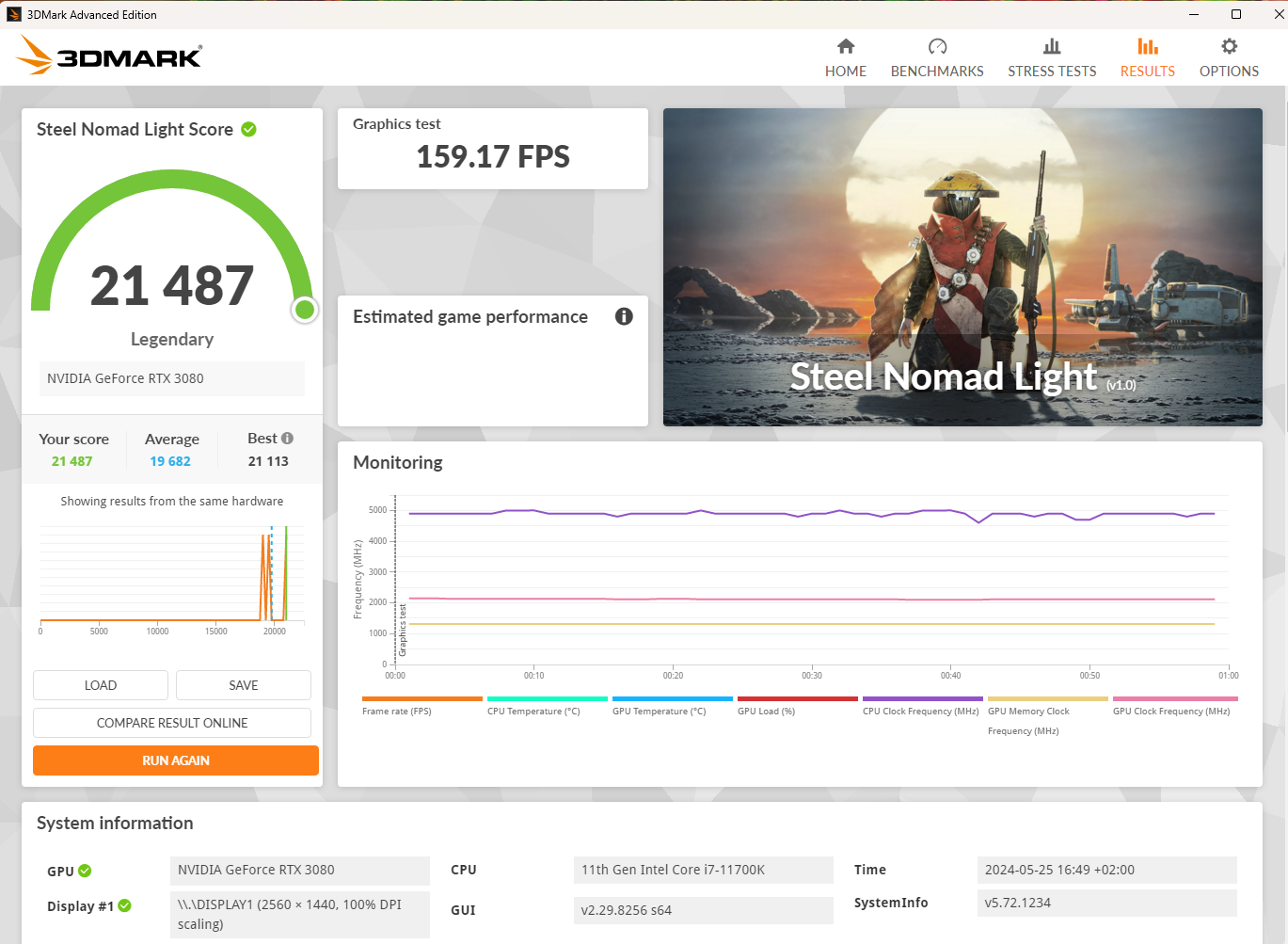Screen dimensions: 1288x944
Task: Toggle CPU Temperature legend entry
Action: [x=547, y=706]
